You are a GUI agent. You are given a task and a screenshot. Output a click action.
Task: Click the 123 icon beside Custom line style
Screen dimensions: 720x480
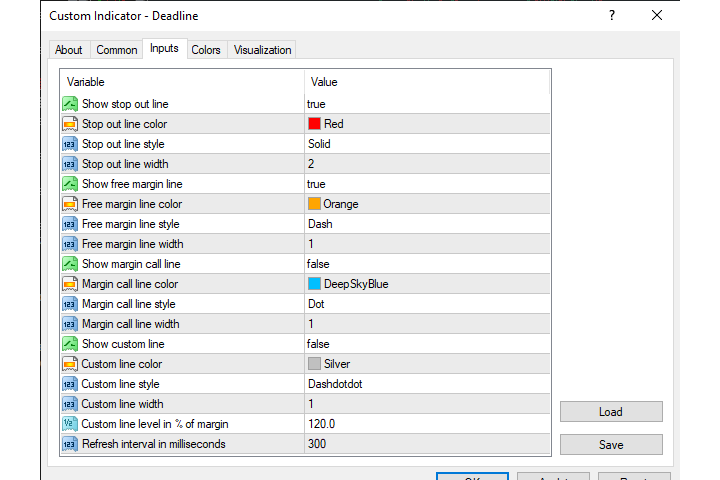(70, 384)
